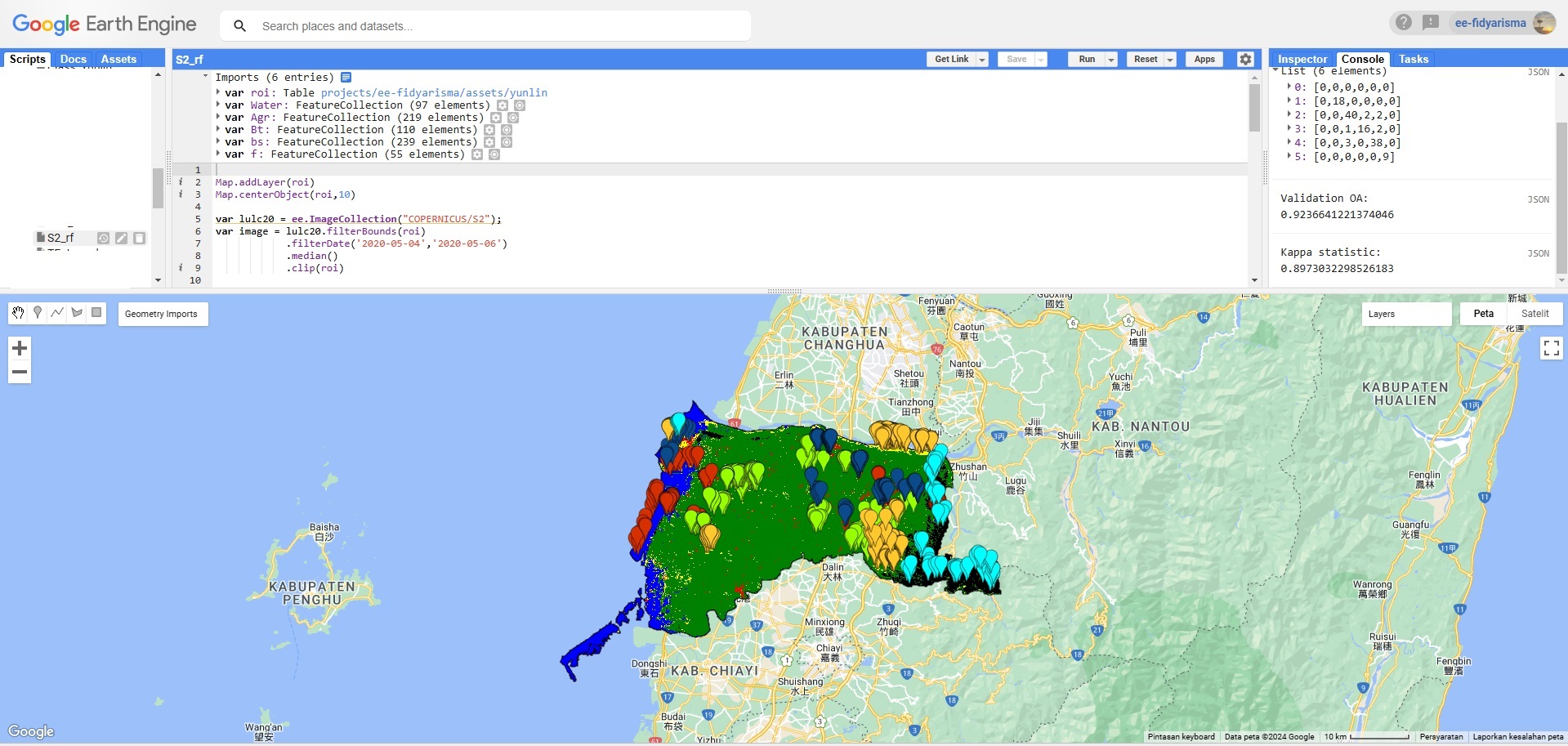
Task: Expand the var Water import entry
Action: coord(218,105)
